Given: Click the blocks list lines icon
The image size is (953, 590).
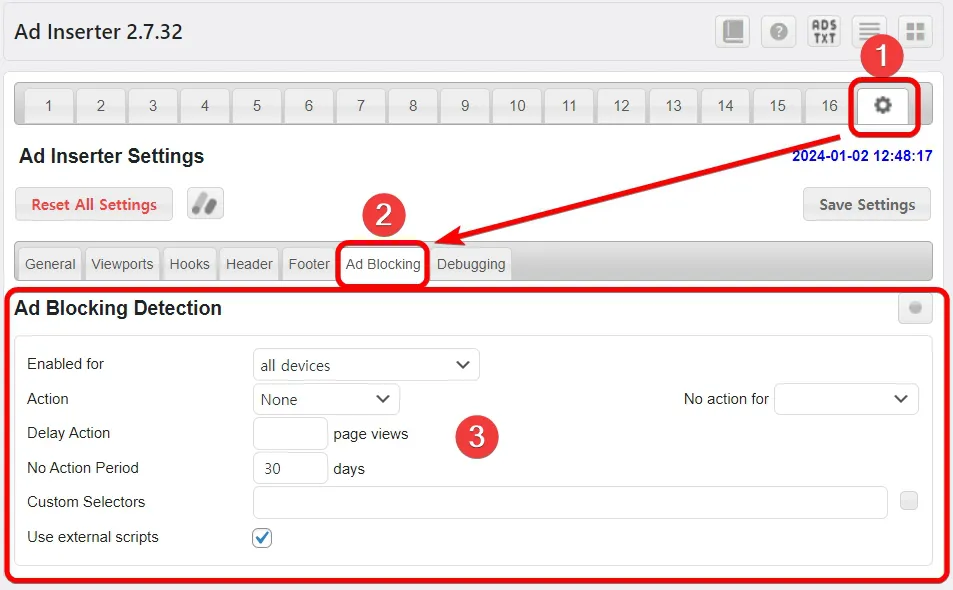Looking at the screenshot, I should [x=870, y=31].
